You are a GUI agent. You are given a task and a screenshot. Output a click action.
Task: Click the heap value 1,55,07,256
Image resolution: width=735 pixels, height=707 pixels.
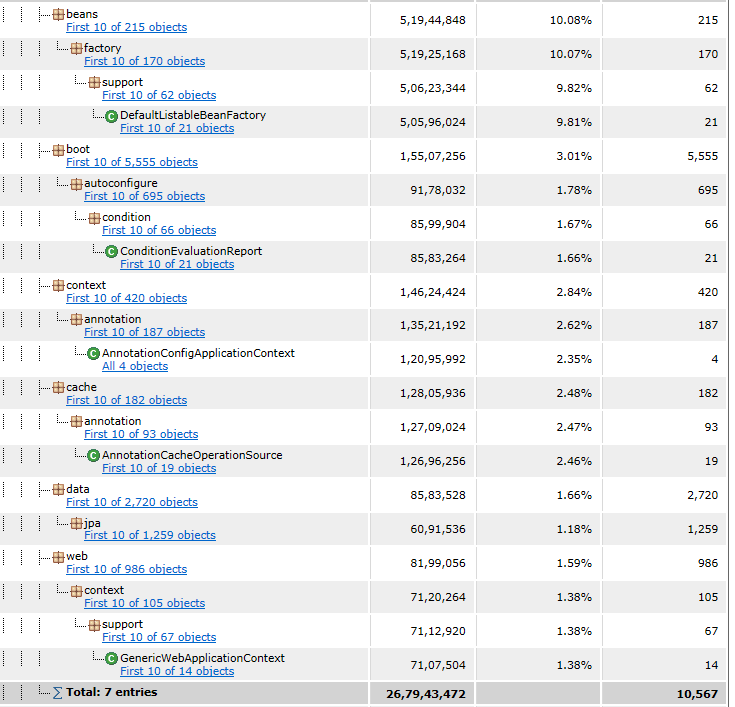[x=433, y=156]
